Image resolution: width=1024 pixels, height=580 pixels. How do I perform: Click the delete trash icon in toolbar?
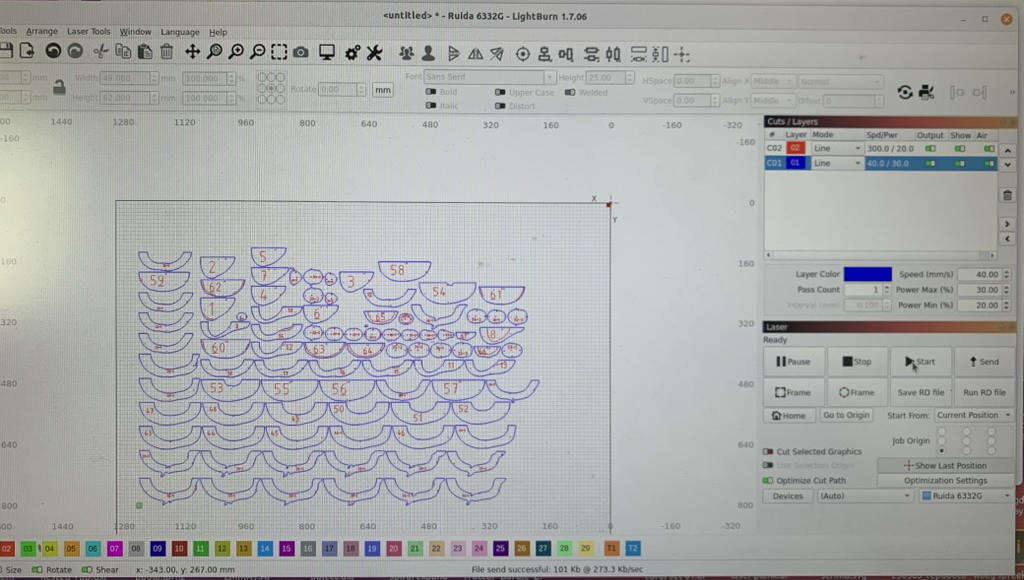pos(166,52)
